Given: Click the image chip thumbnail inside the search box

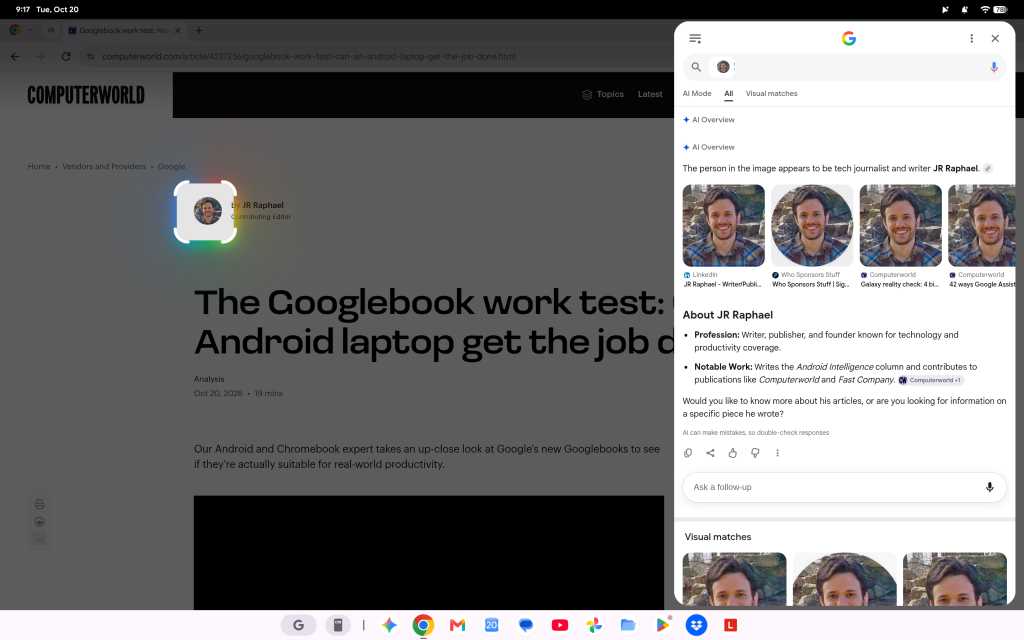Looking at the screenshot, I should 723,67.
